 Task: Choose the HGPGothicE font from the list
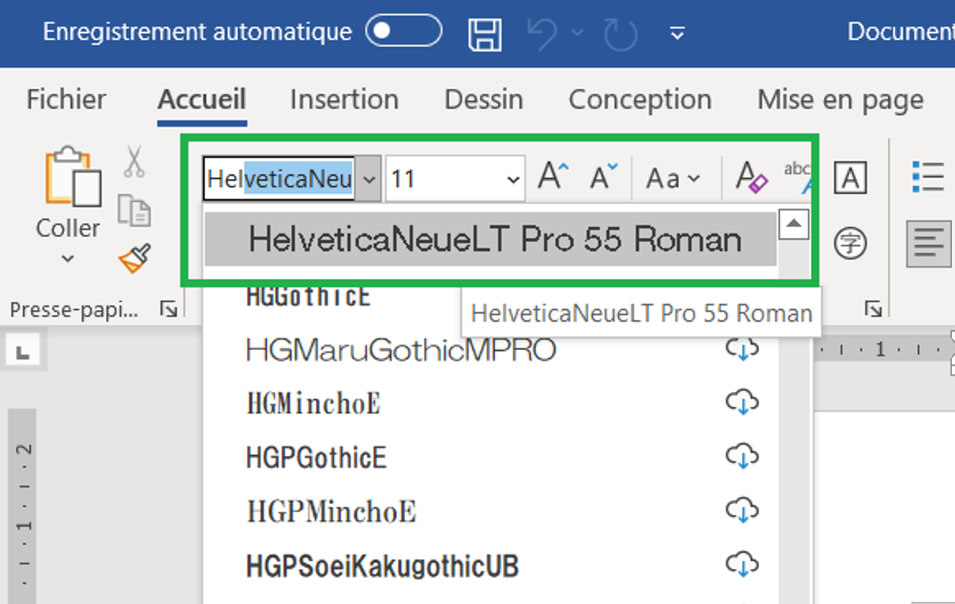point(316,457)
